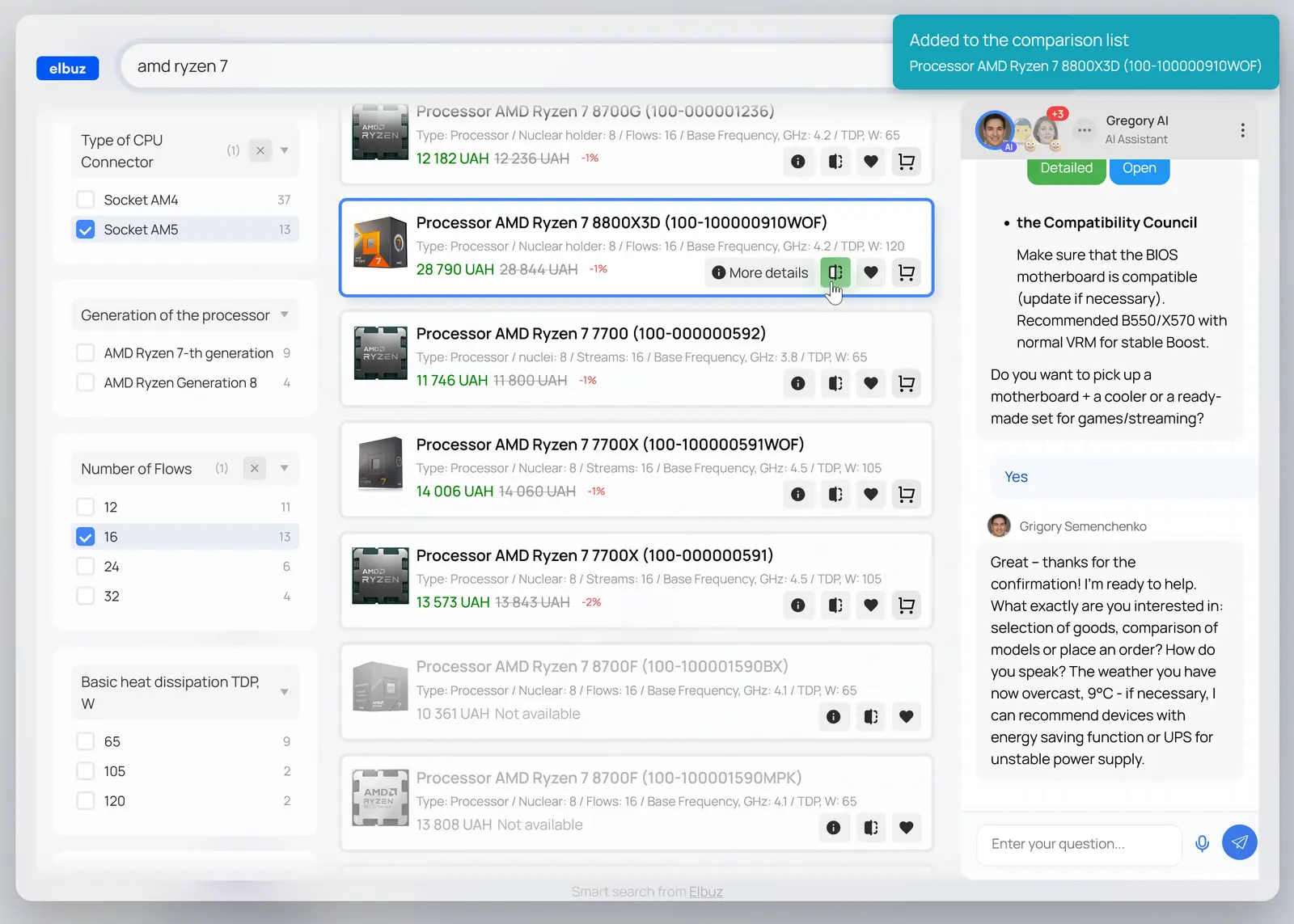Start voice input with microphone icon

(1203, 843)
